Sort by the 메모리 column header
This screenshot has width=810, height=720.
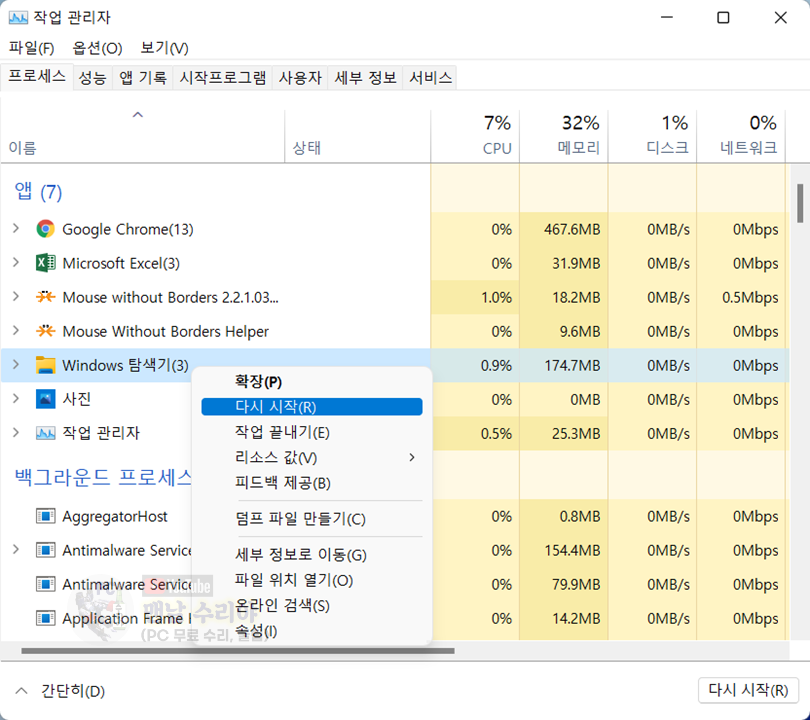click(x=564, y=136)
